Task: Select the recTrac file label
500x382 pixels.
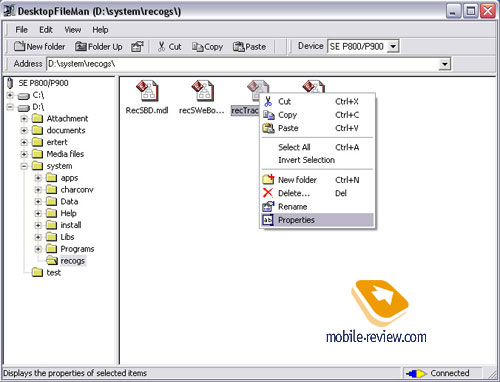Action: click(245, 110)
